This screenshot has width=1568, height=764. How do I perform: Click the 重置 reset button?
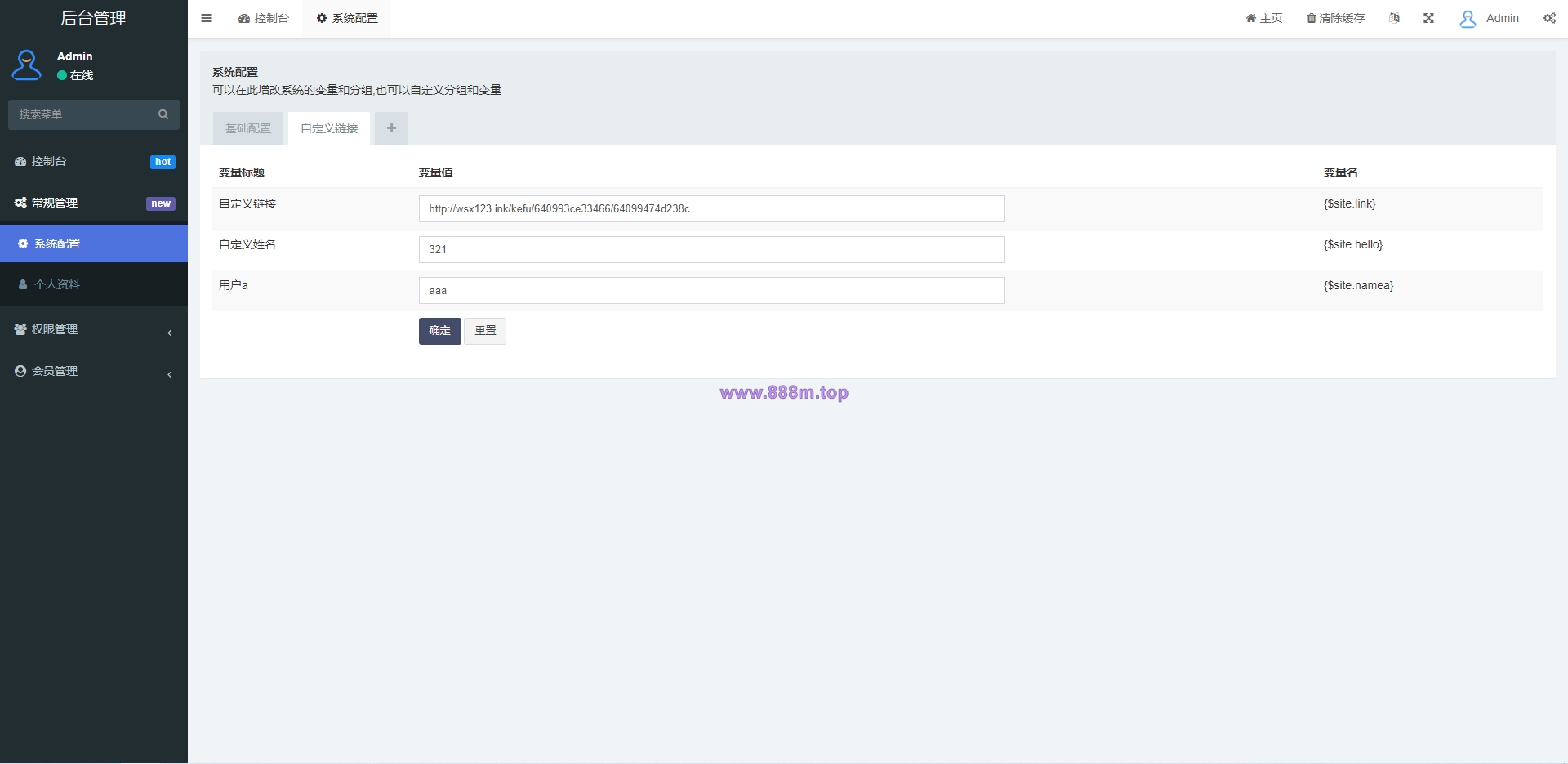(485, 331)
